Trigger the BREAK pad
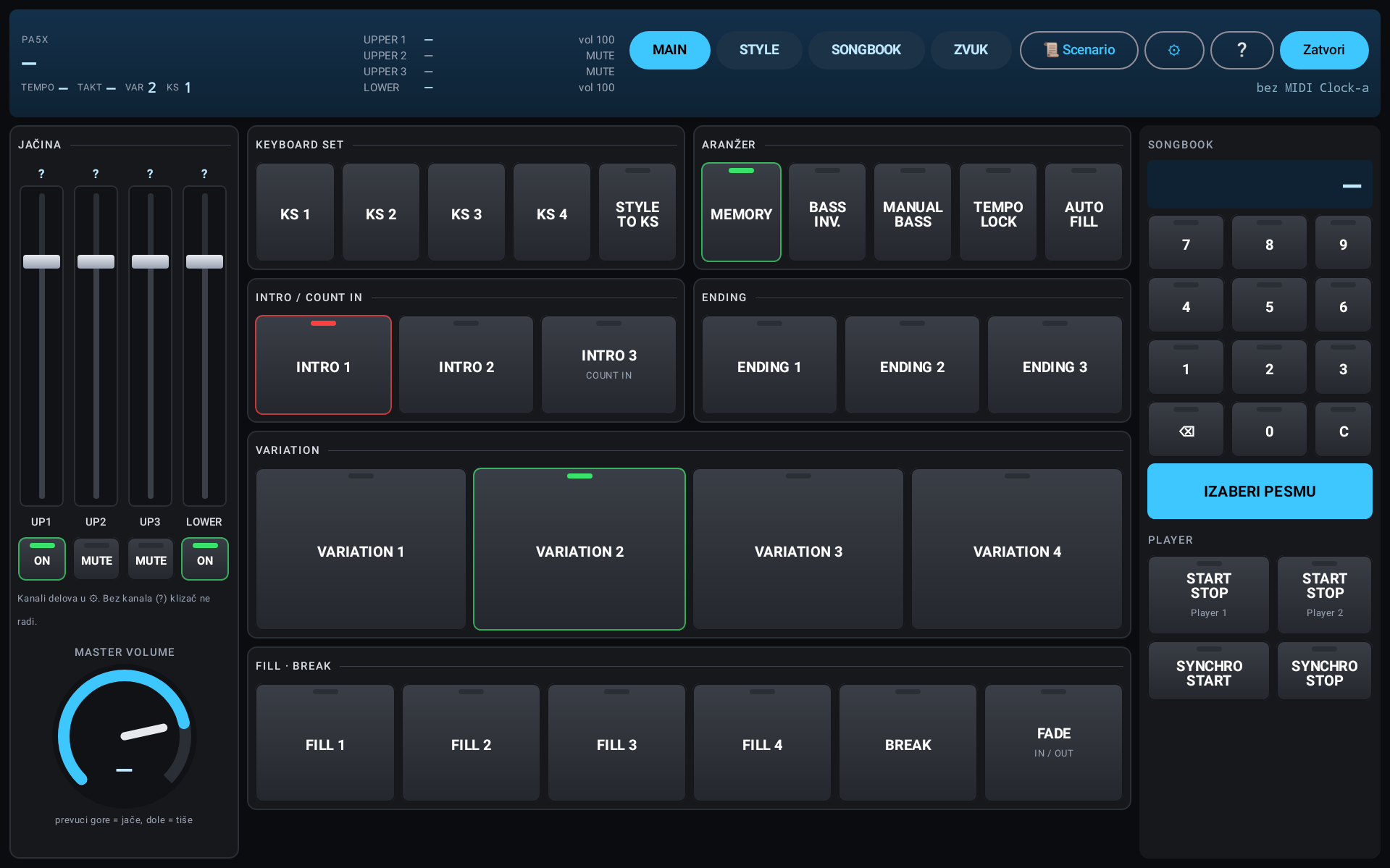 pos(908,743)
